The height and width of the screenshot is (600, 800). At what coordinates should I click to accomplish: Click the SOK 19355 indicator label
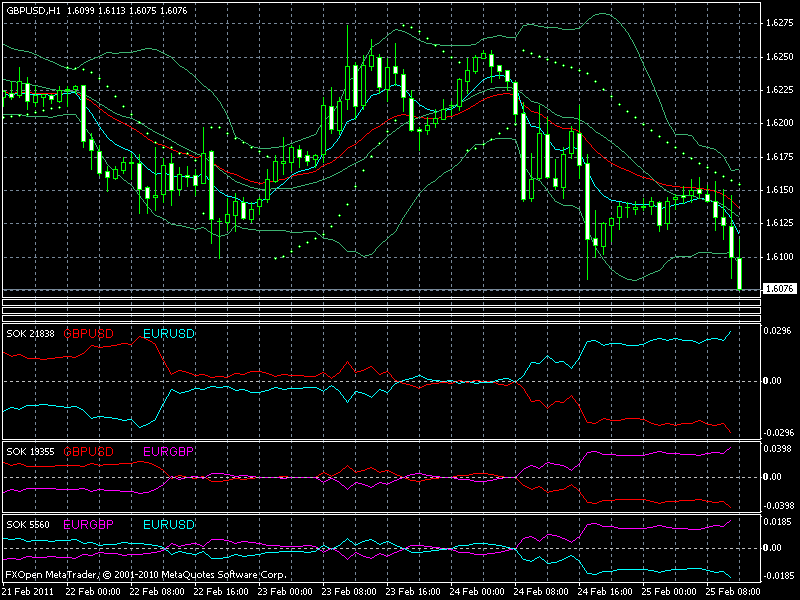point(30,452)
